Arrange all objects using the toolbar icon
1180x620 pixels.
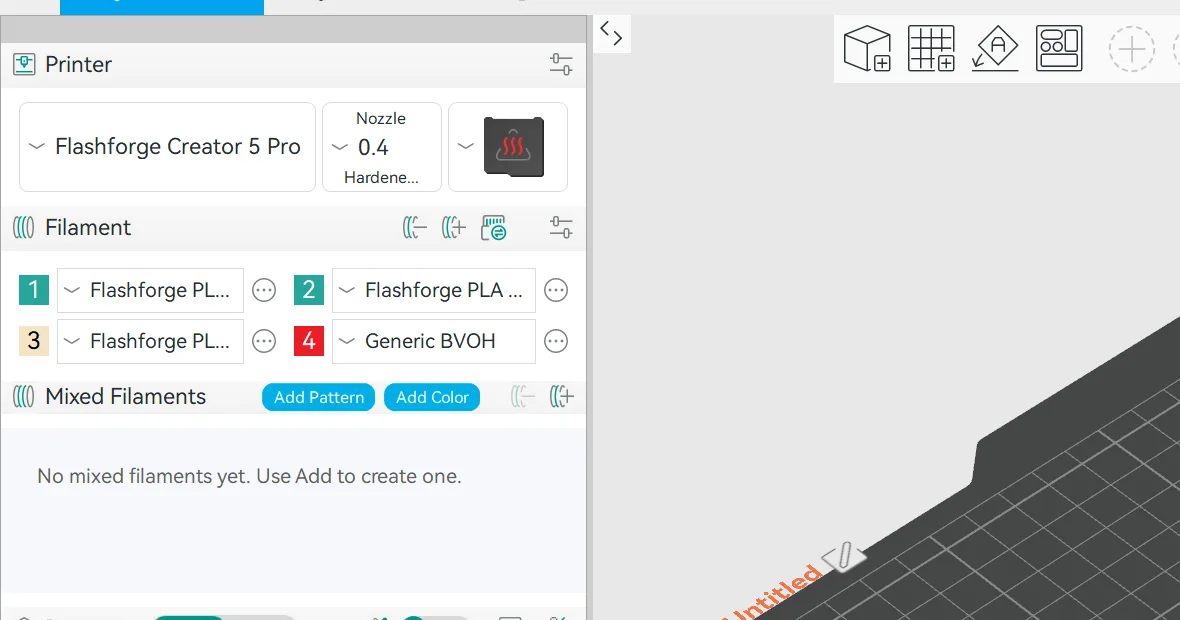[x=1059, y=49]
